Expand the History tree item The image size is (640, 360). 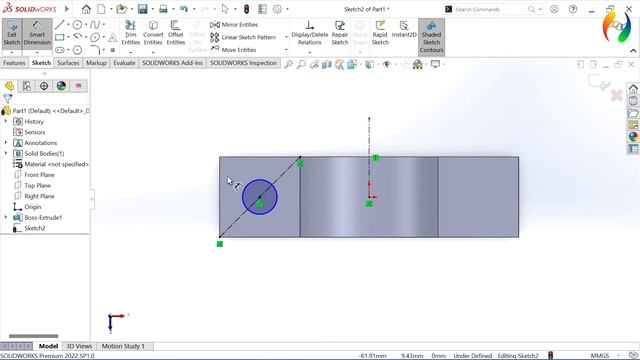coord(6,122)
